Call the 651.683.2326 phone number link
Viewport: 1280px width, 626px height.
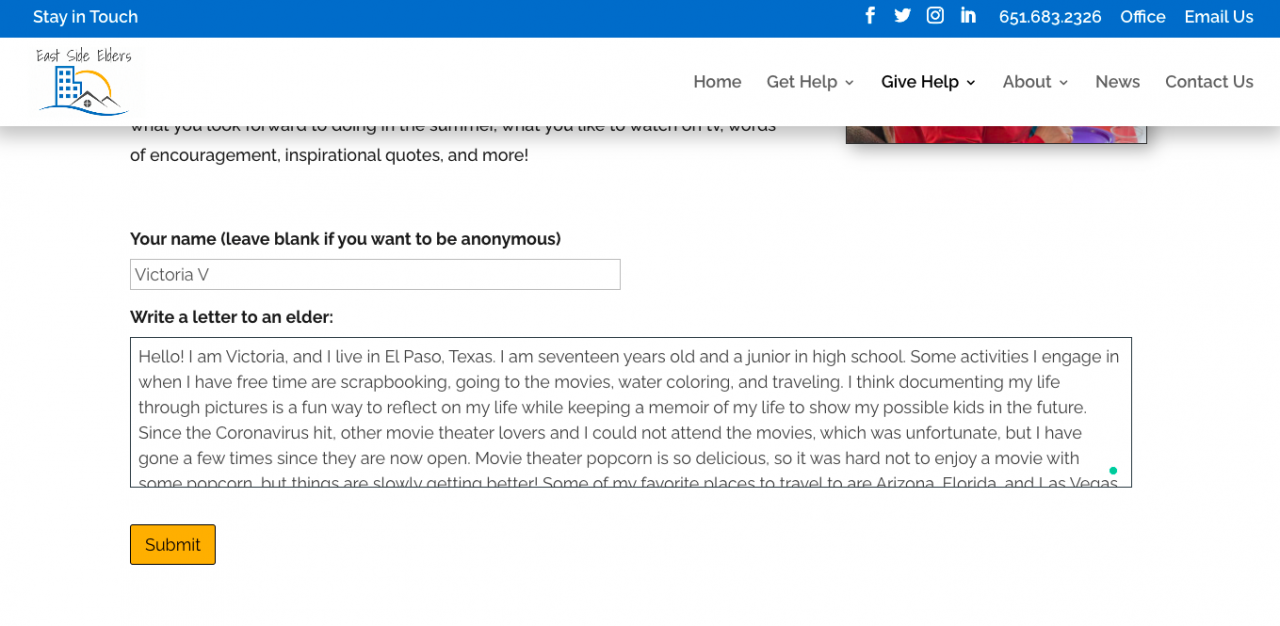pos(1050,17)
